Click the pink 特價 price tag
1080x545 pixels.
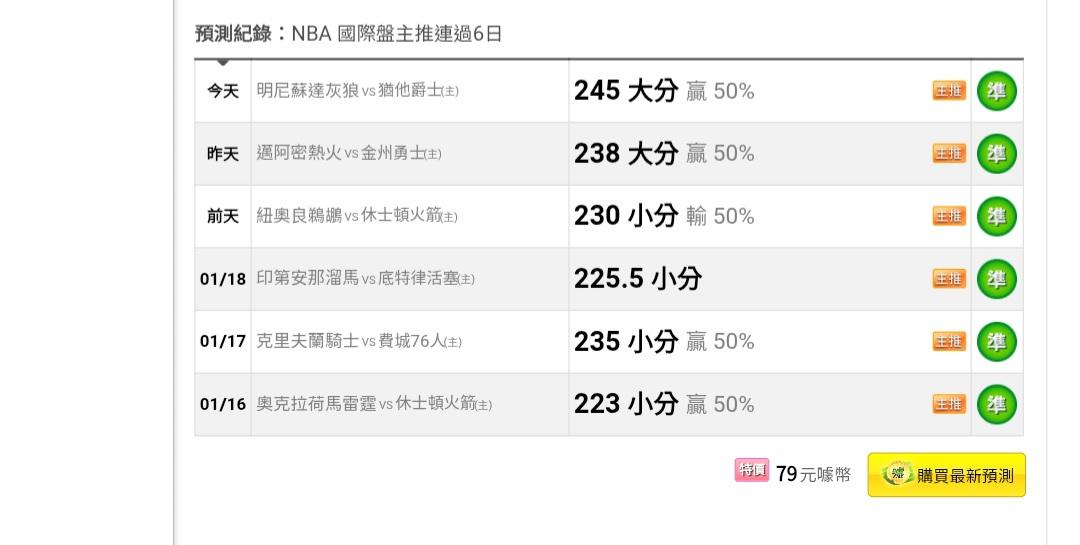(751, 471)
